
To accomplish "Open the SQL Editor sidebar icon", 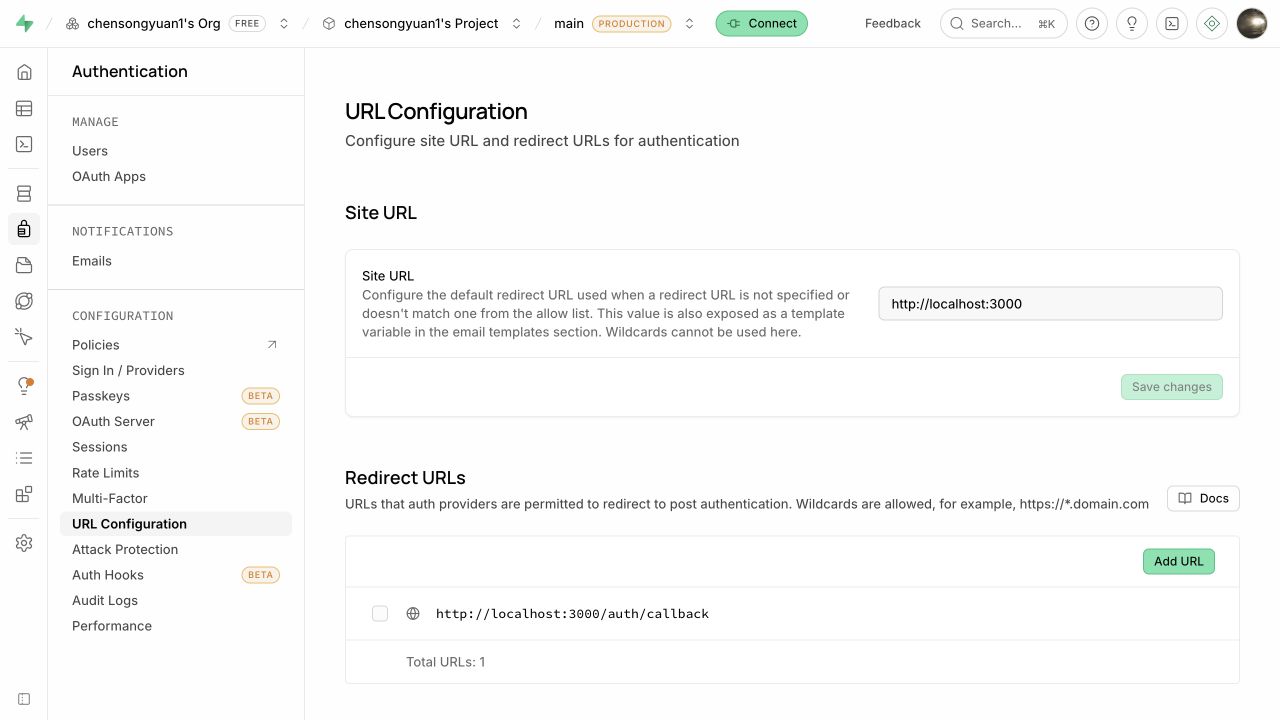I will (x=24, y=144).
